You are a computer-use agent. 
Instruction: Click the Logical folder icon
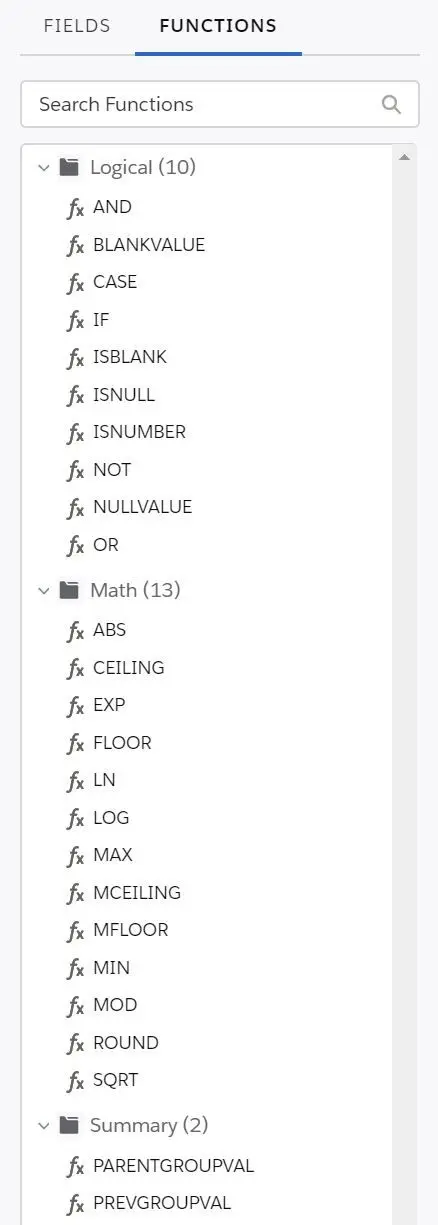[x=69, y=167]
